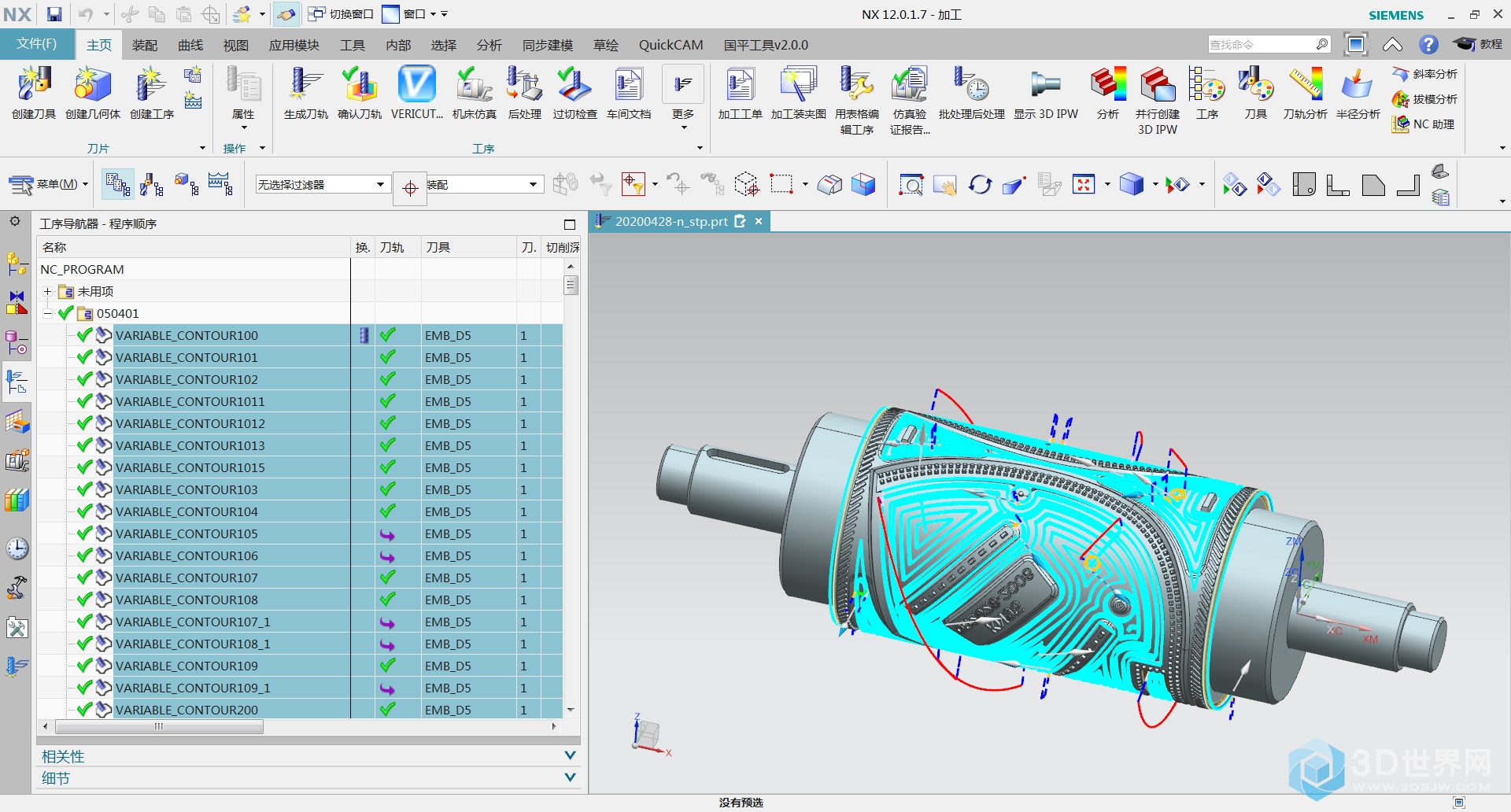Launch VERICUT from the ribbon

416,93
